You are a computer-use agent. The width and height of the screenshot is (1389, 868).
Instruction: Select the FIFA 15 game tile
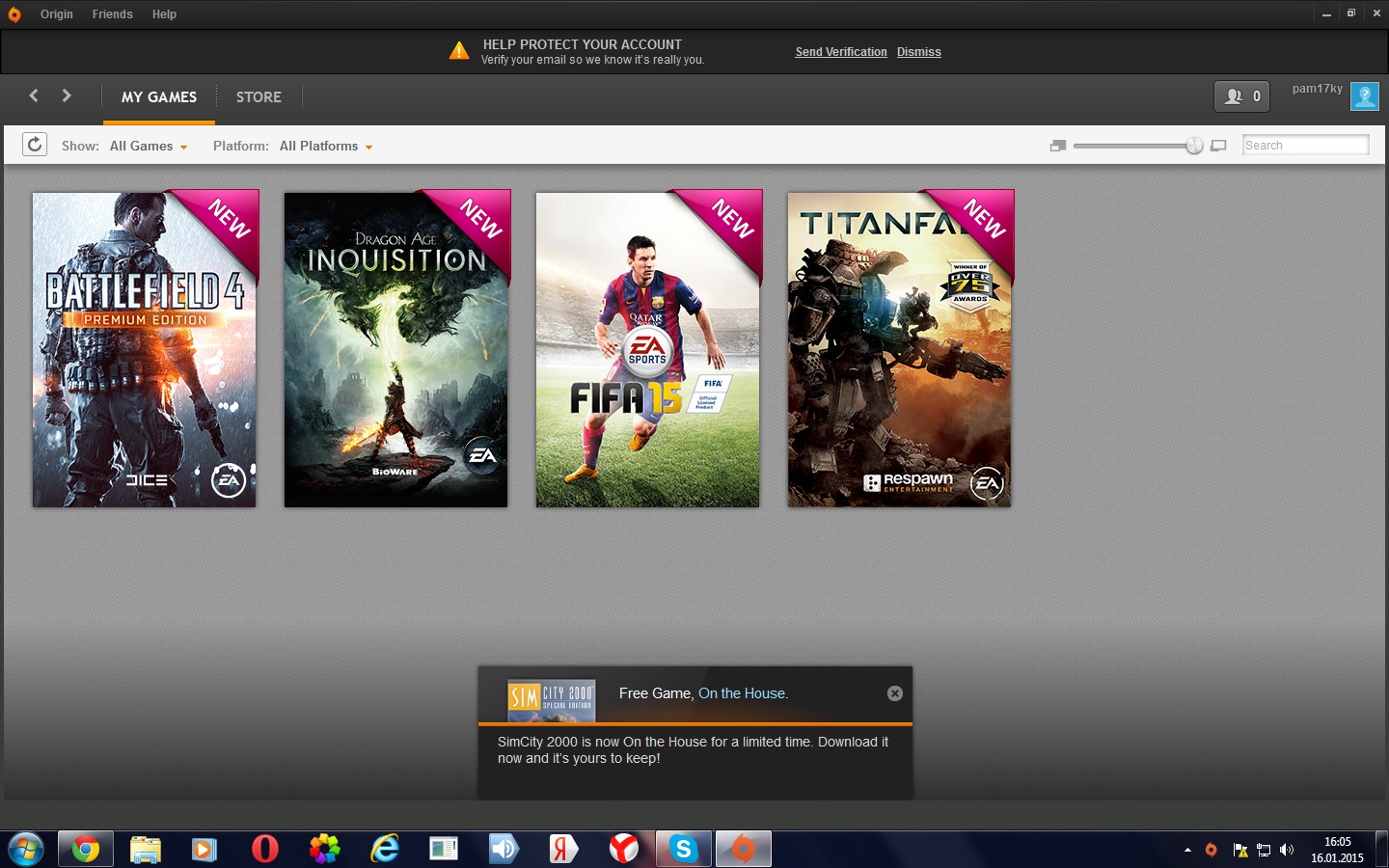click(648, 349)
